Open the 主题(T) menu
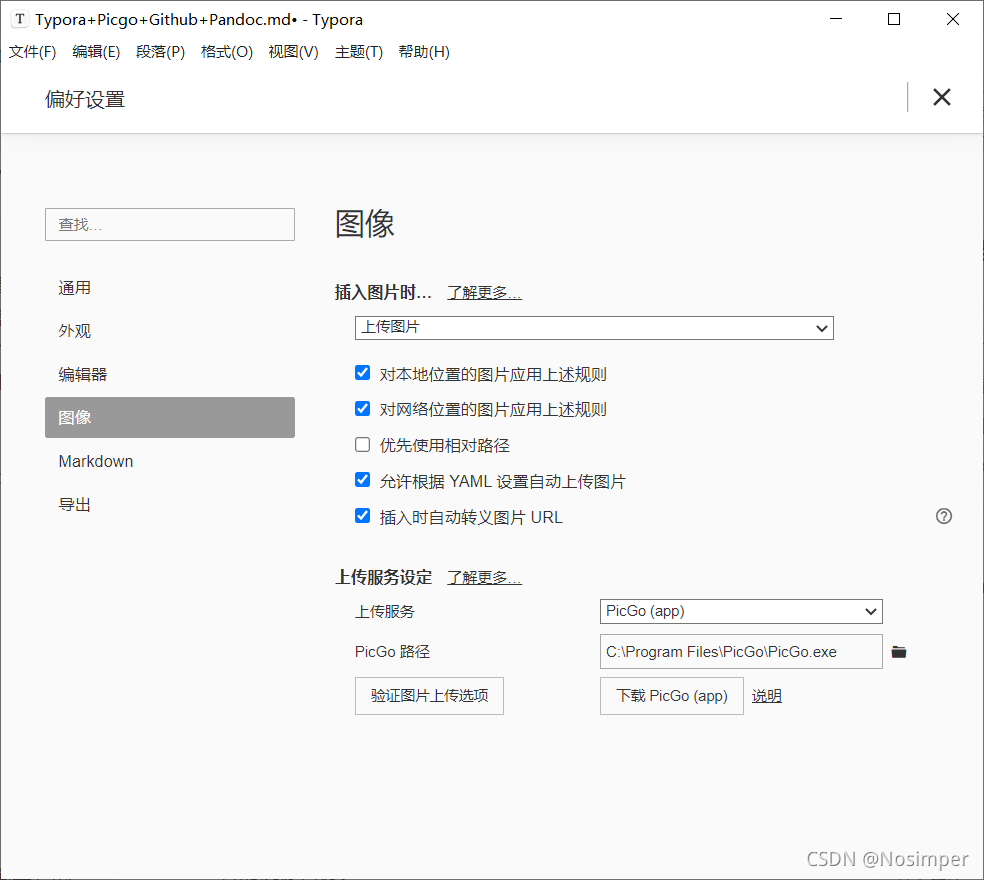Image resolution: width=984 pixels, height=880 pixels. [358, 52]
